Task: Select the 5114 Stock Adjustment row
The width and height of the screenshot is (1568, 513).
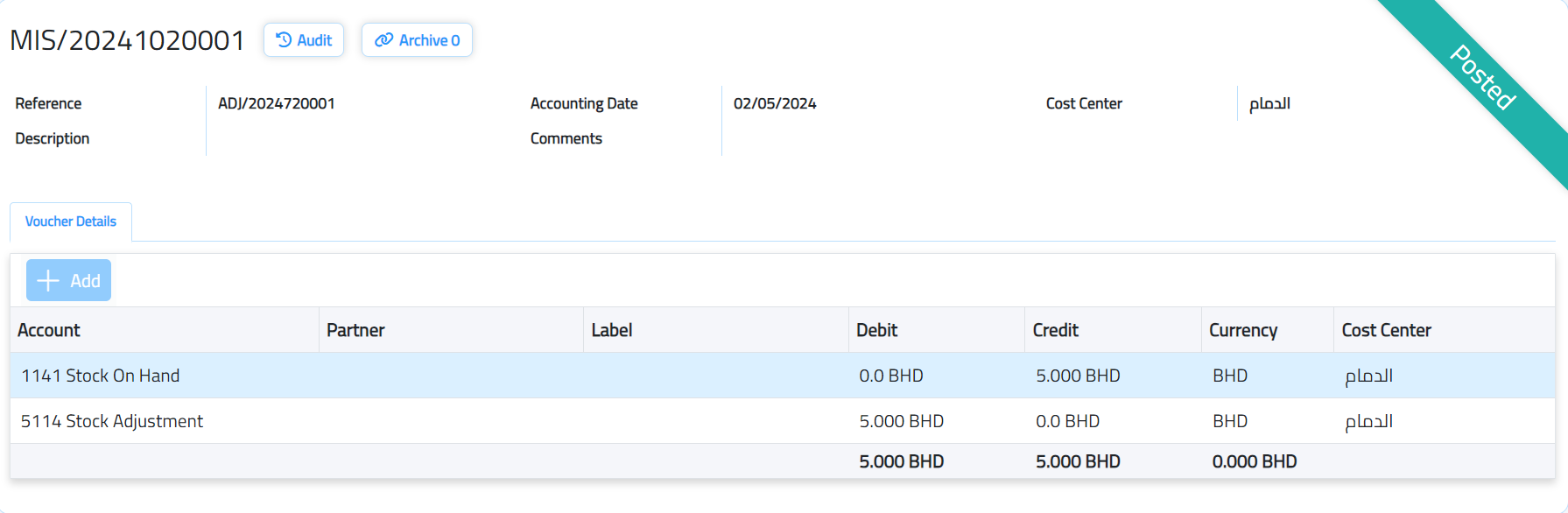Action: [112, 421]
